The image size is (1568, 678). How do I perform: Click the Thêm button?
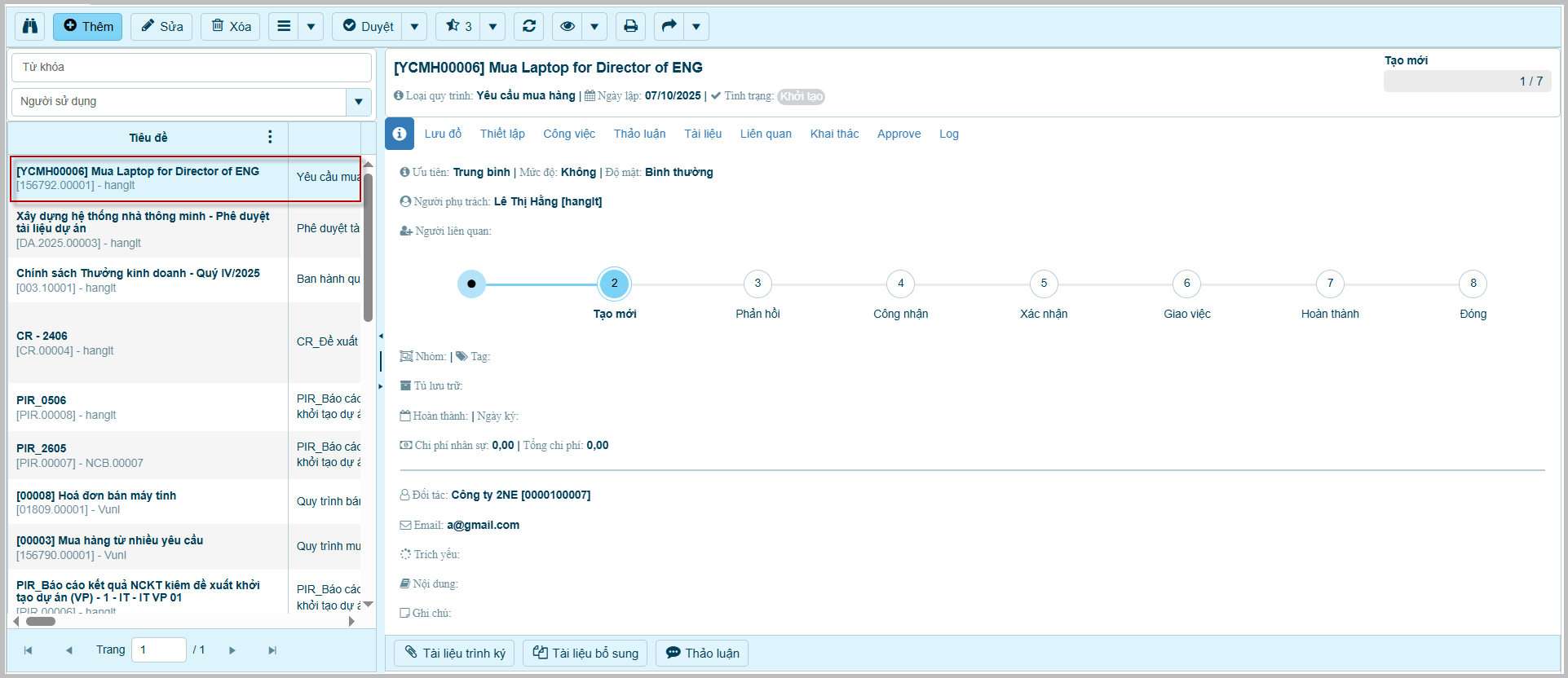coord(88,26)
